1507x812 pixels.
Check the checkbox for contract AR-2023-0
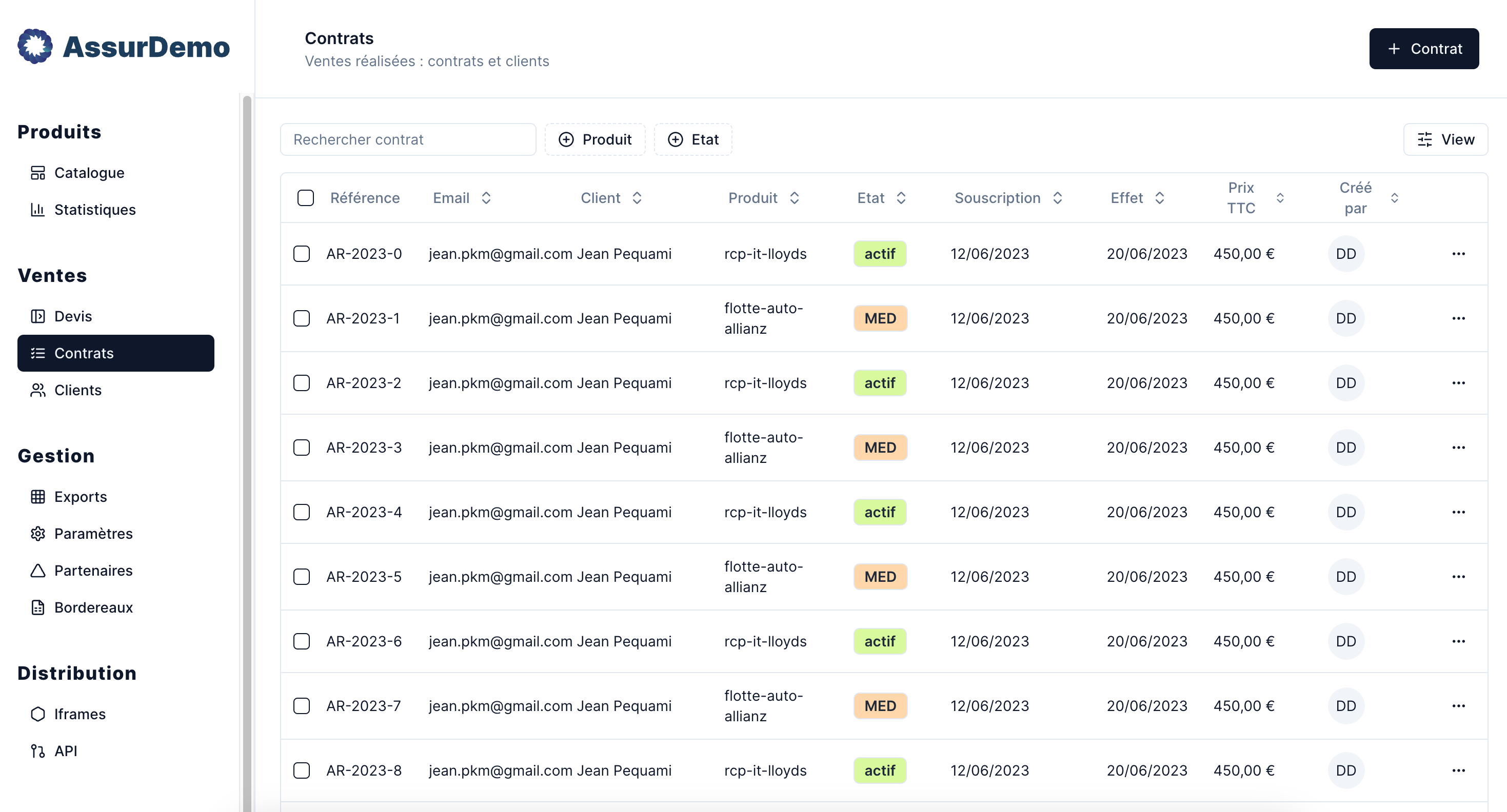[302, 254]
